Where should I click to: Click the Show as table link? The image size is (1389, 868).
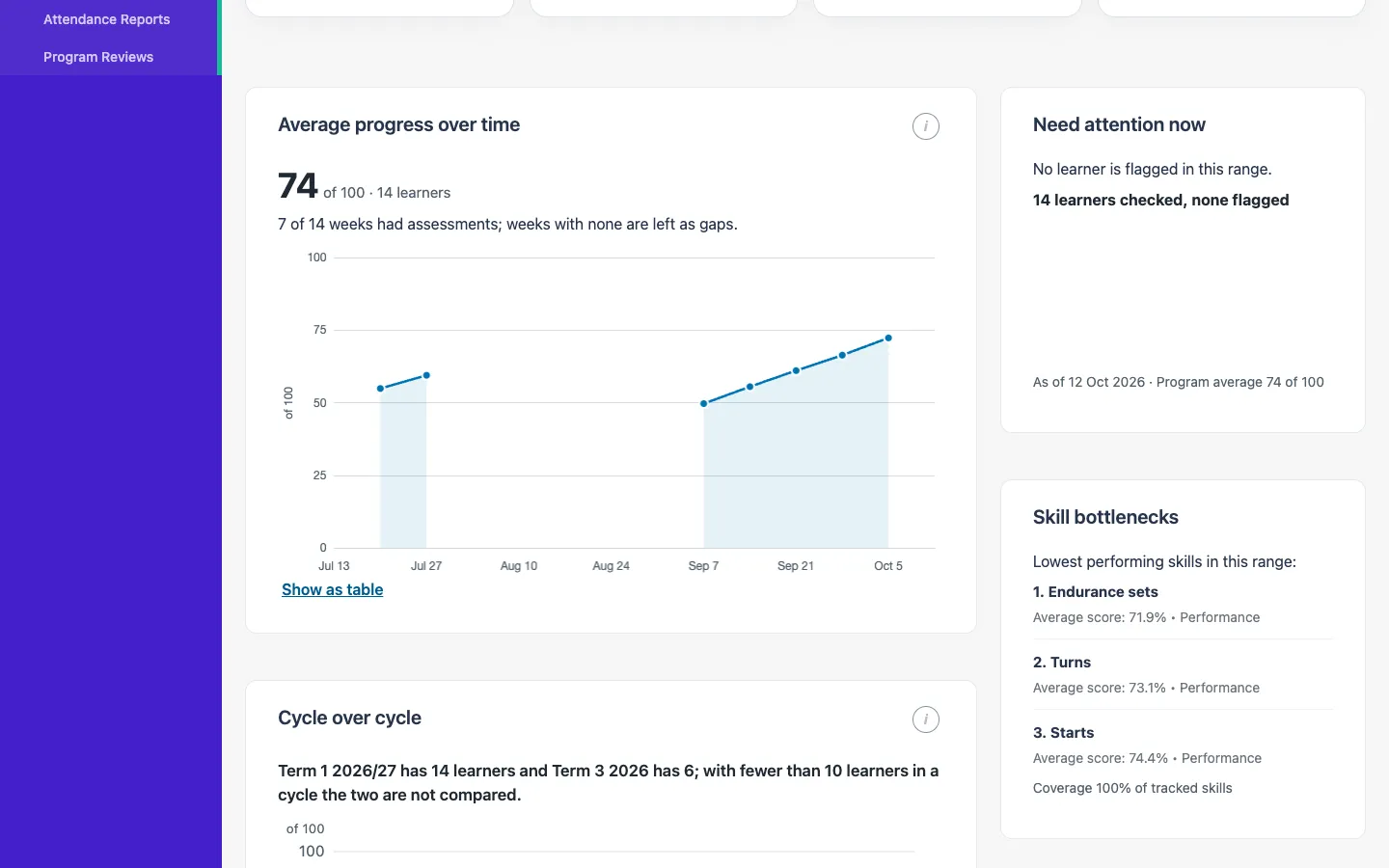point(332,589)
